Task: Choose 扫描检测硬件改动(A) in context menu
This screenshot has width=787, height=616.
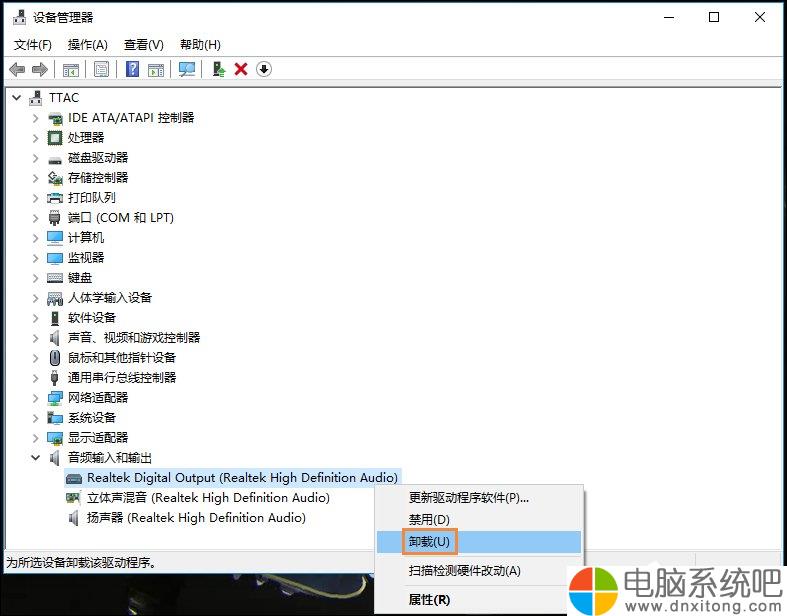Action: [479, 571]
